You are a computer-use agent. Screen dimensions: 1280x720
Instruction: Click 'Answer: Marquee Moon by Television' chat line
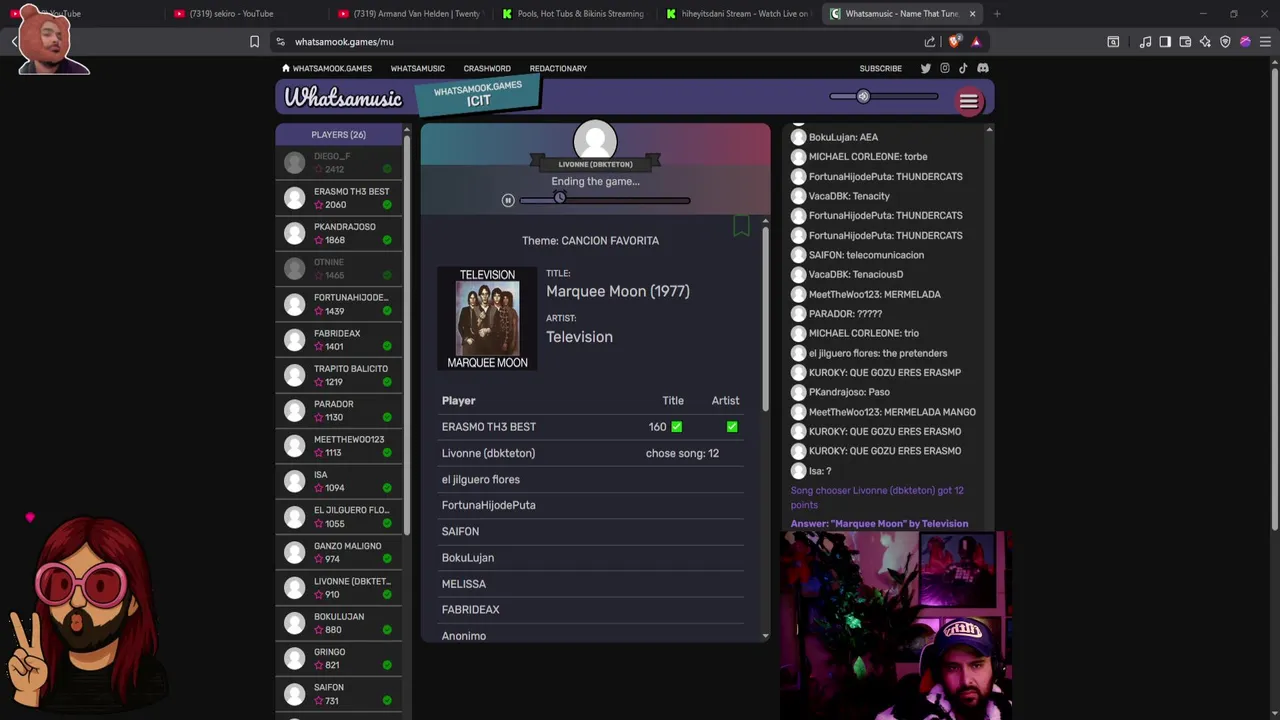pyautogui.click(x=880, y=524)
